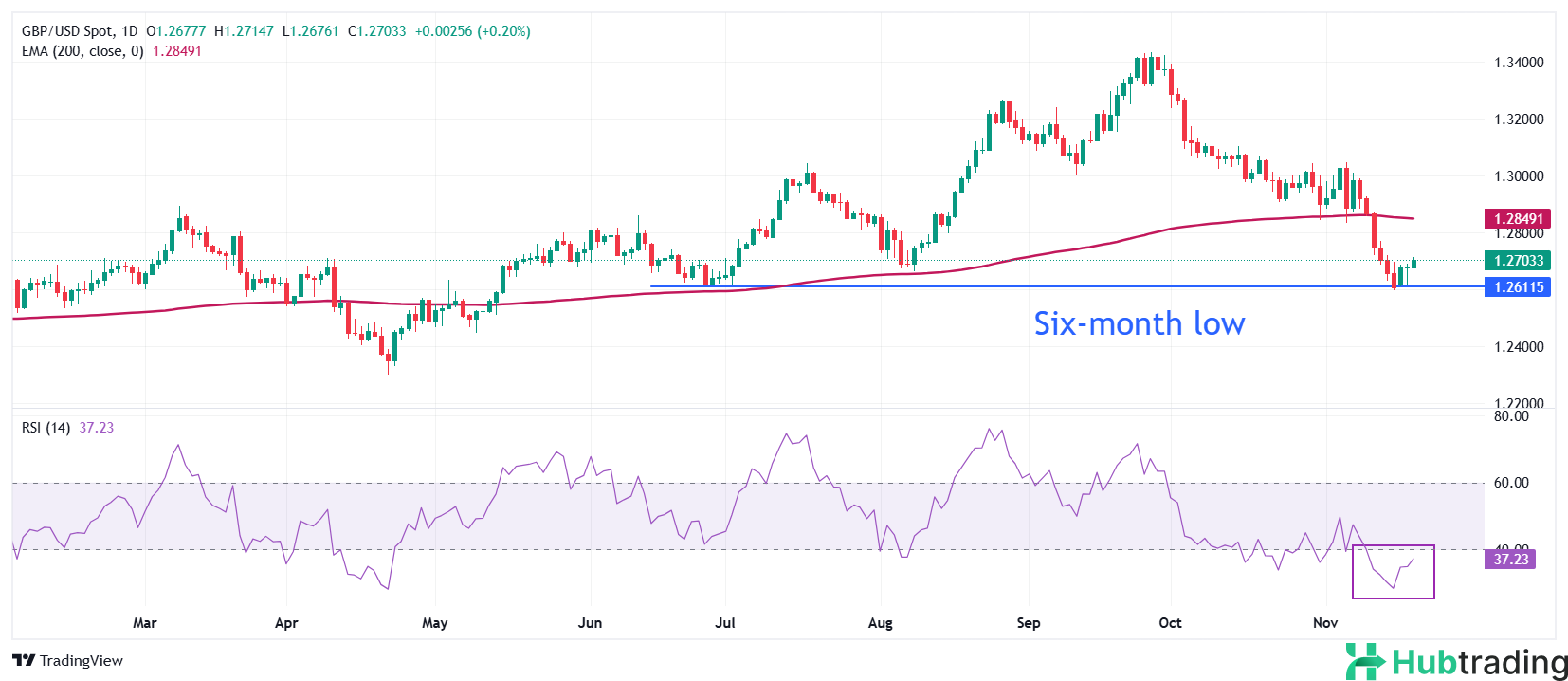
Task: Click the green 1.27033 current price tag
Action: 1518,261
